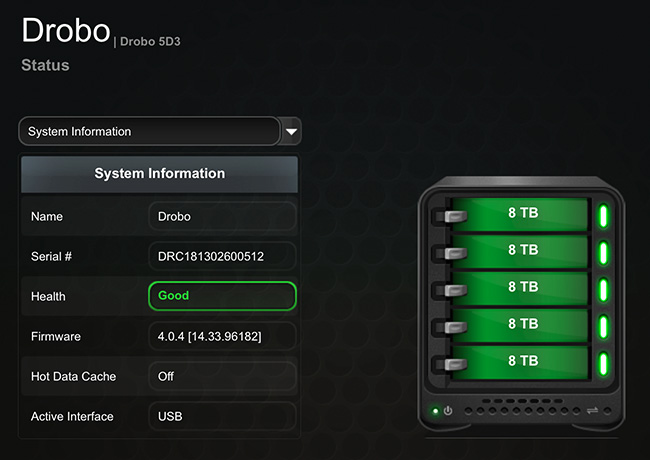650x460 pixels.
Task: Click the Serial # row label
Action: point(51,257)
